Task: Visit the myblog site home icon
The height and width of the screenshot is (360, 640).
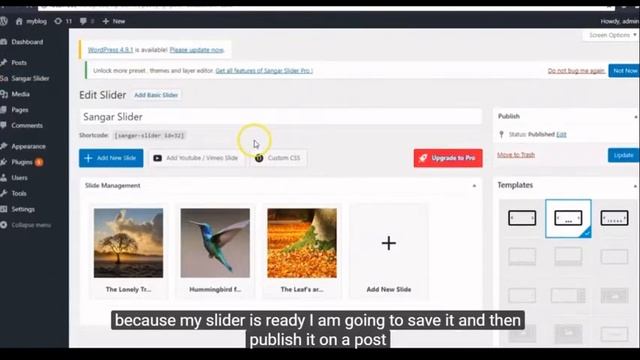Action: point(19,21)
